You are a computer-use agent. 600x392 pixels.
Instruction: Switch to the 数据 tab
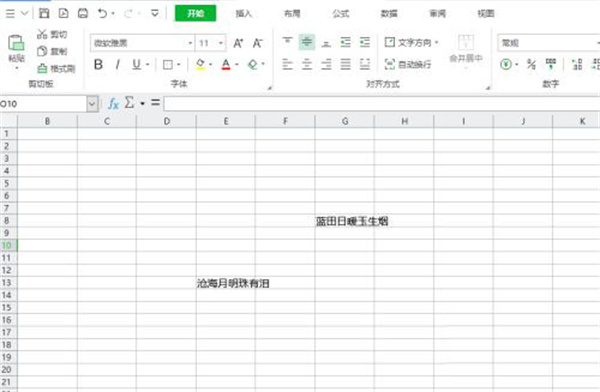click(389, 14)
